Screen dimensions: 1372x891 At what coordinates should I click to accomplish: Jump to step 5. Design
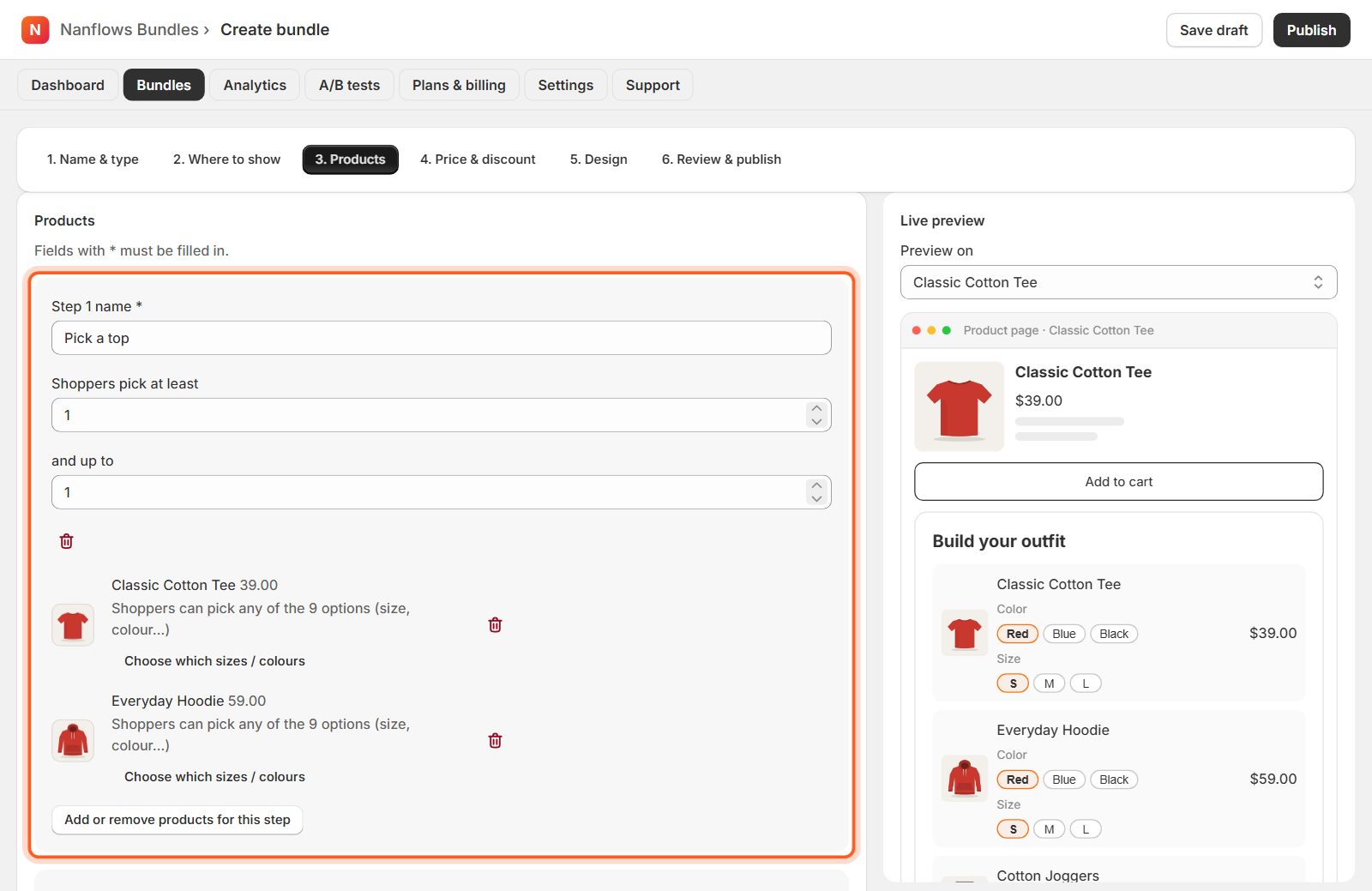[599, 160]
